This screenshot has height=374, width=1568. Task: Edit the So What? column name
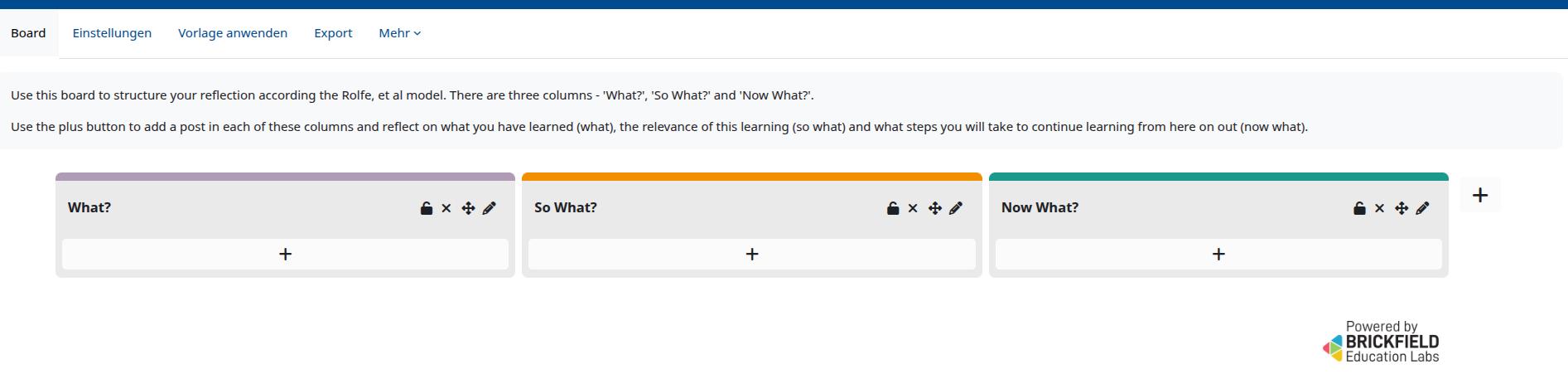956,208
